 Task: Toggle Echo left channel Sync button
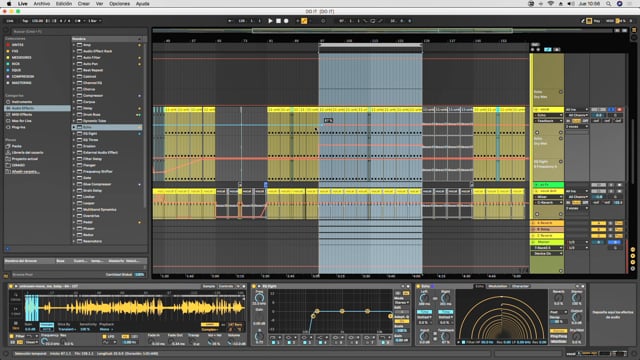(x=424, y=312)
